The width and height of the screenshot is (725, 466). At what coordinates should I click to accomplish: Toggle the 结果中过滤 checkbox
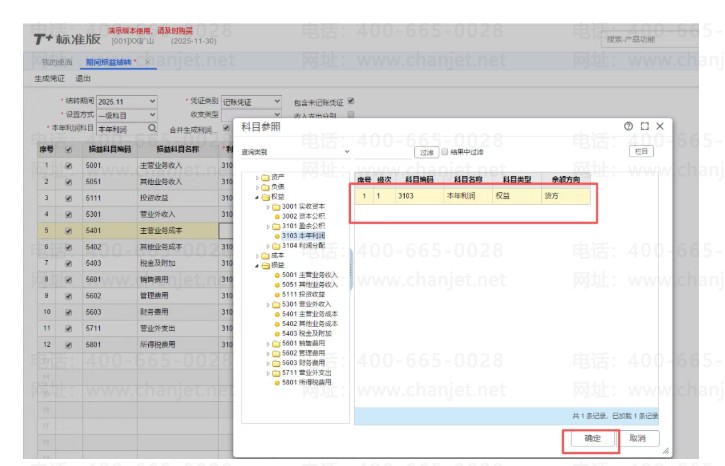[444, 152]
